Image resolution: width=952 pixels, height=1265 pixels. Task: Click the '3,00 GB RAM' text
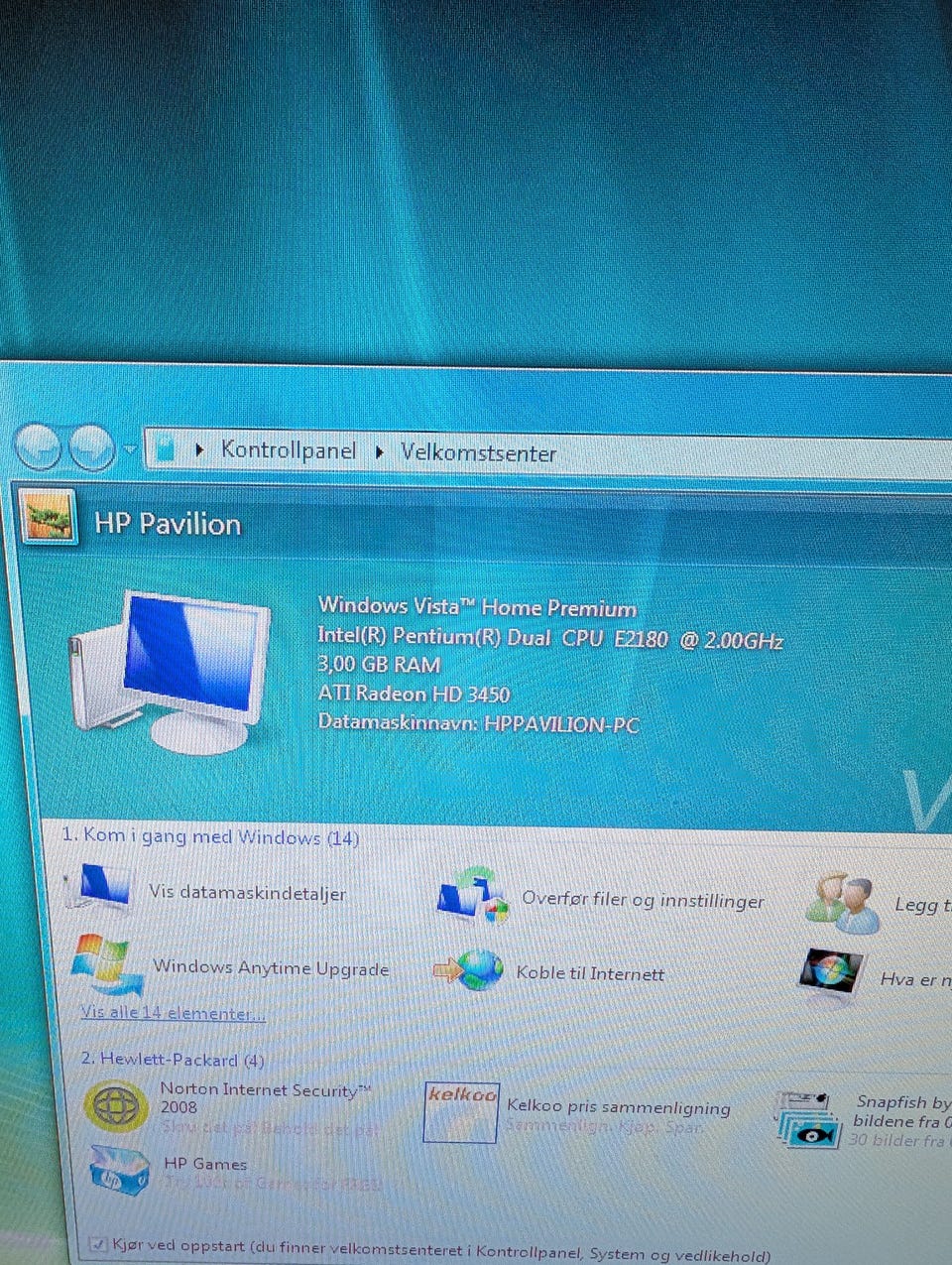(x=379, y=664)
